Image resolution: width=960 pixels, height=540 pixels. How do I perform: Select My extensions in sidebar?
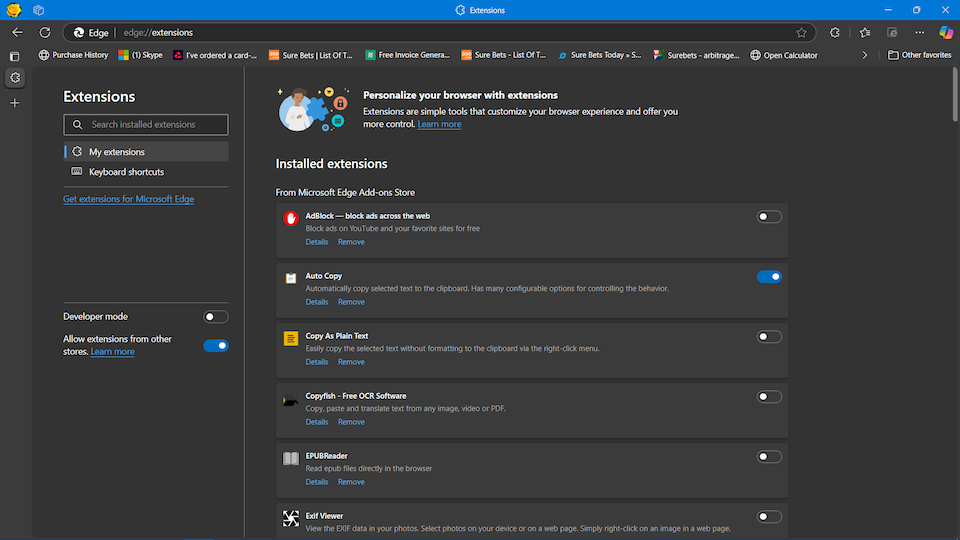(146, 152)
